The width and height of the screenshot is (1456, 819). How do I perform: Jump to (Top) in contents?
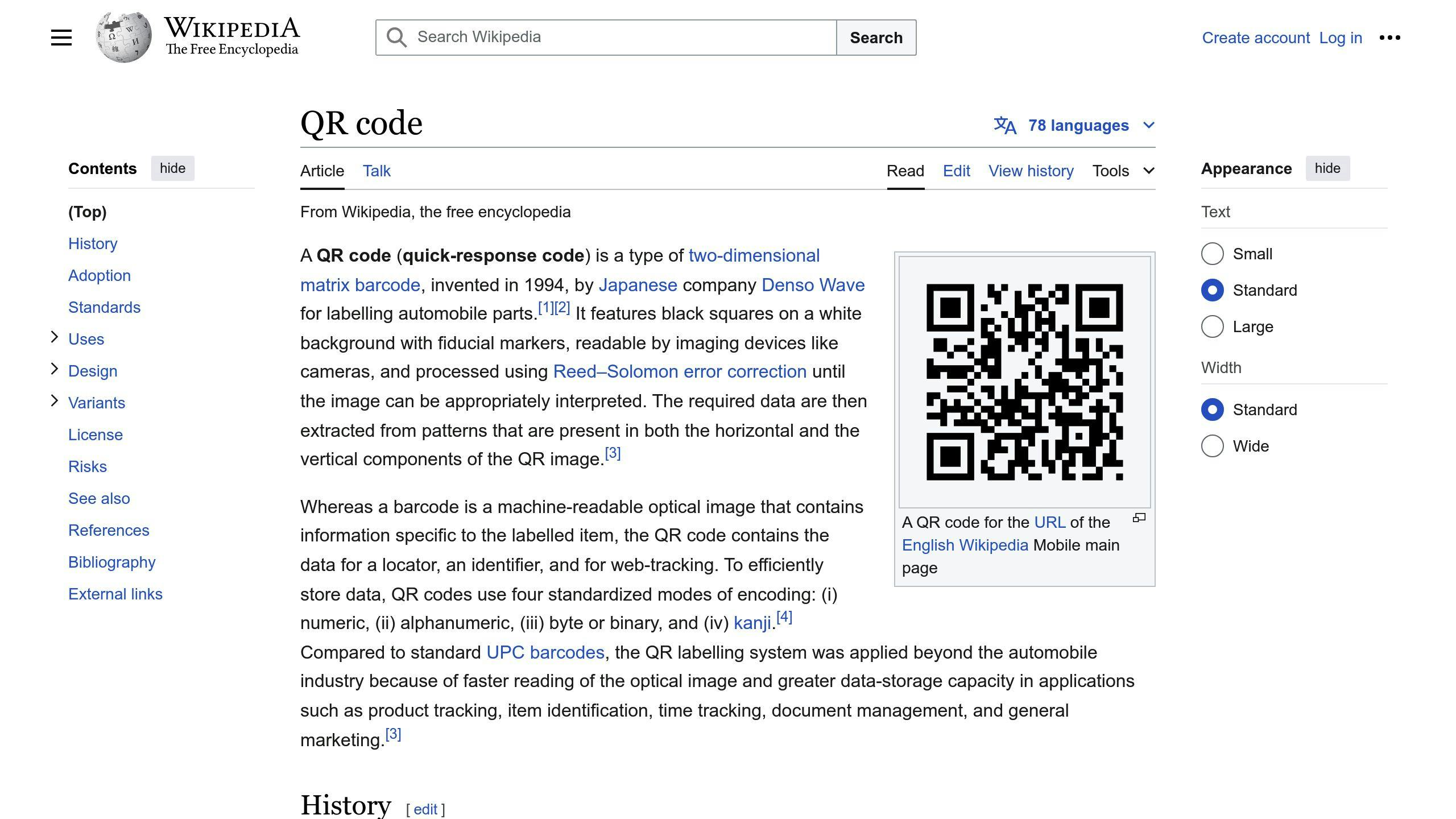(88, 212)
